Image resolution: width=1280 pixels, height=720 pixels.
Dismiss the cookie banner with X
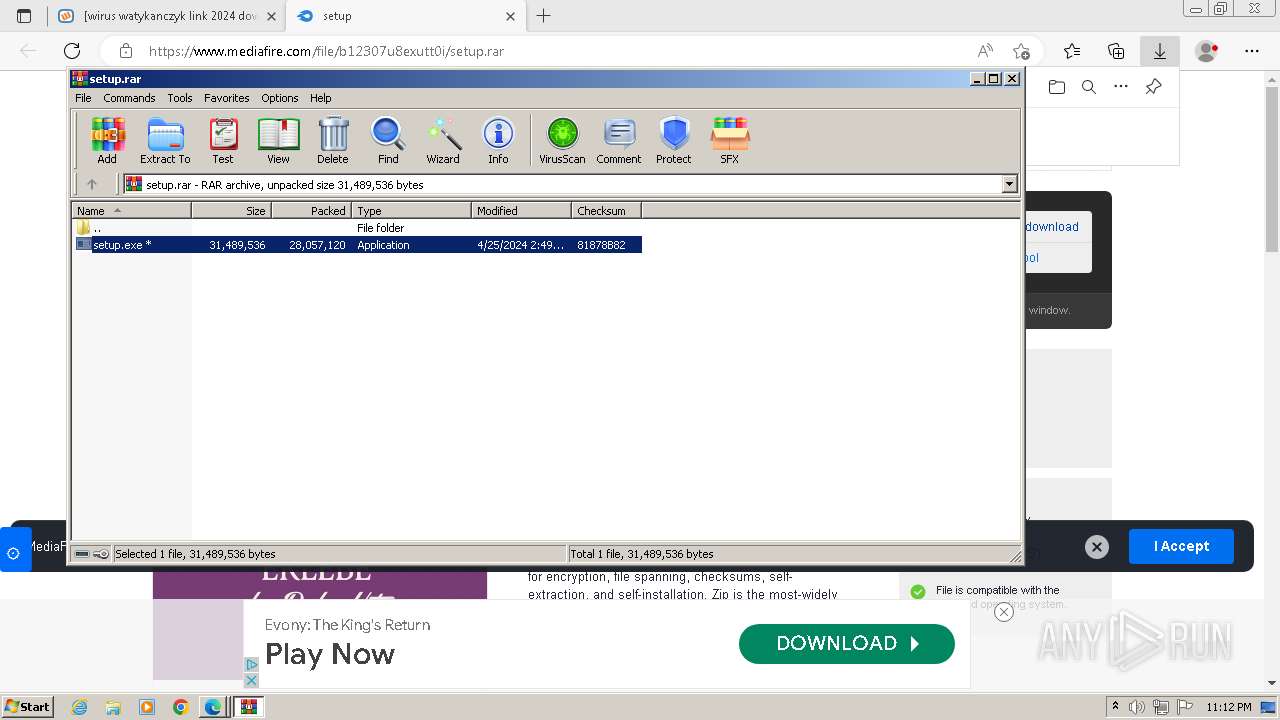[1097, 547]
